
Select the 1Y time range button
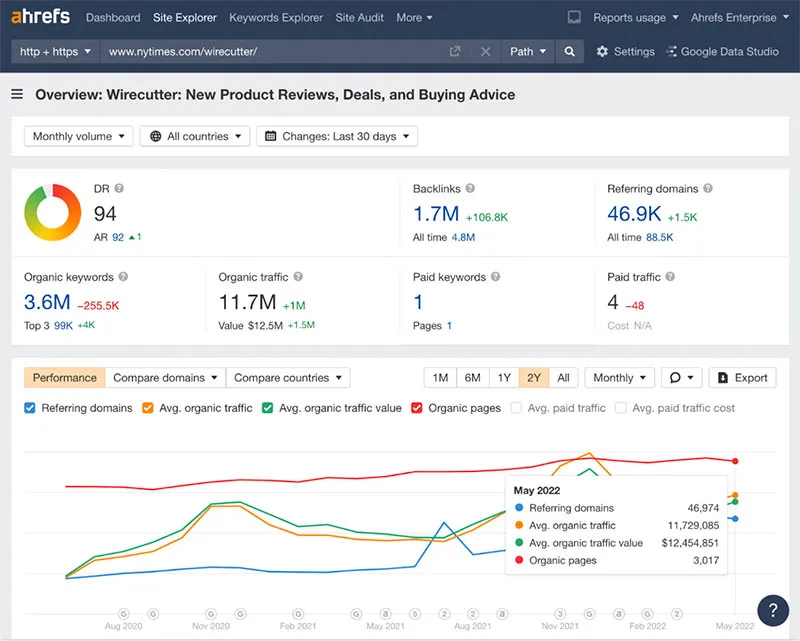click(503, 378)
